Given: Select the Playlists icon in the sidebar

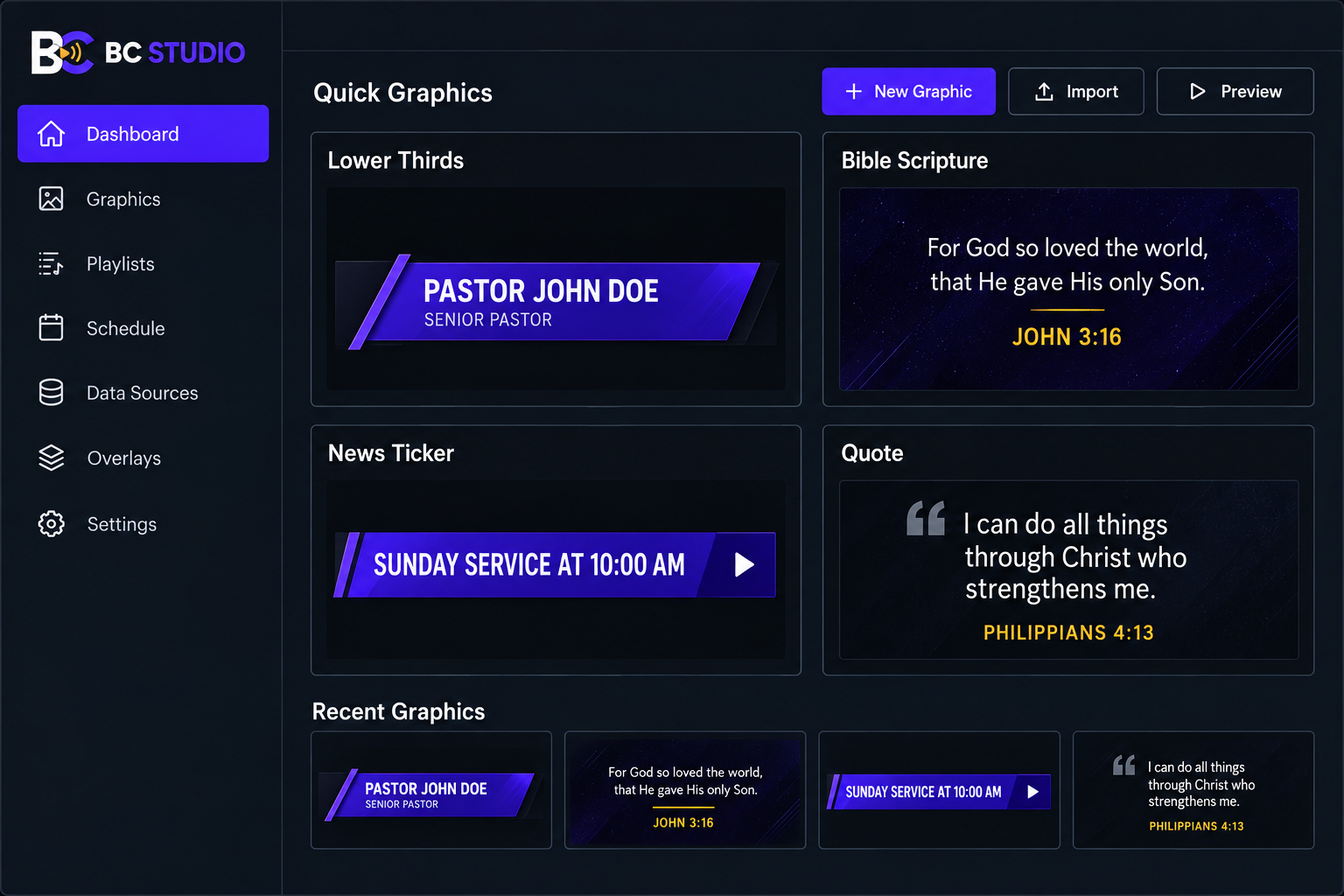Looking at the screenshot, I should point(51,263).
